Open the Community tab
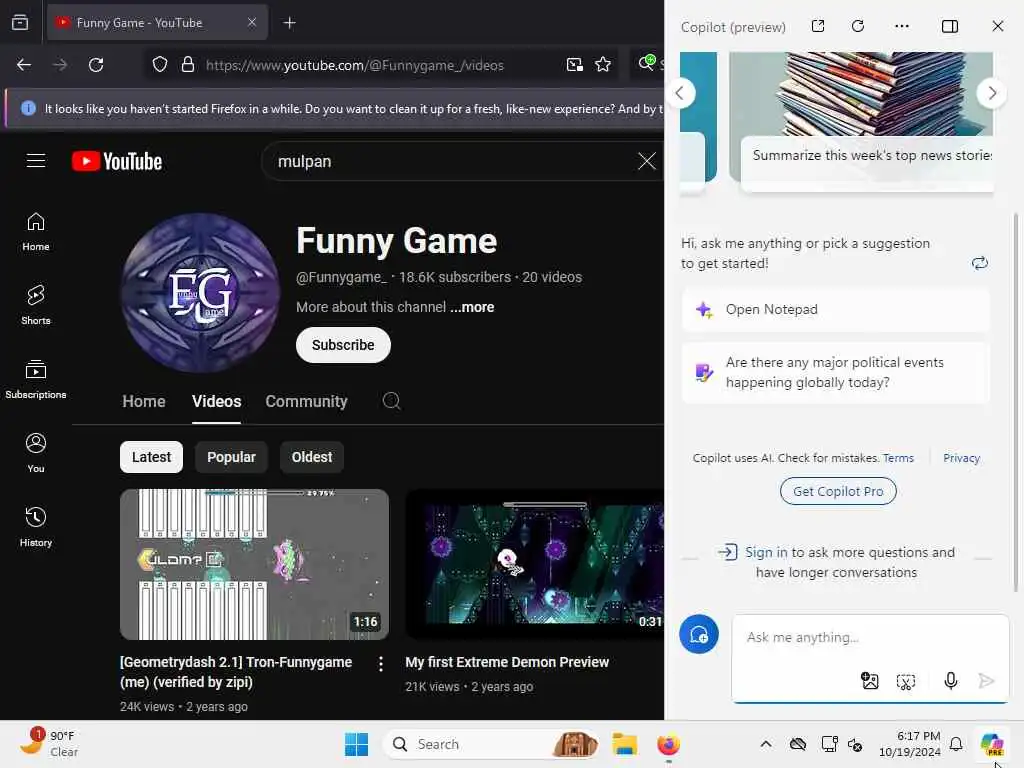Image resolution: width=1024 pixels, height=768 pixels. tap(306, 401)
